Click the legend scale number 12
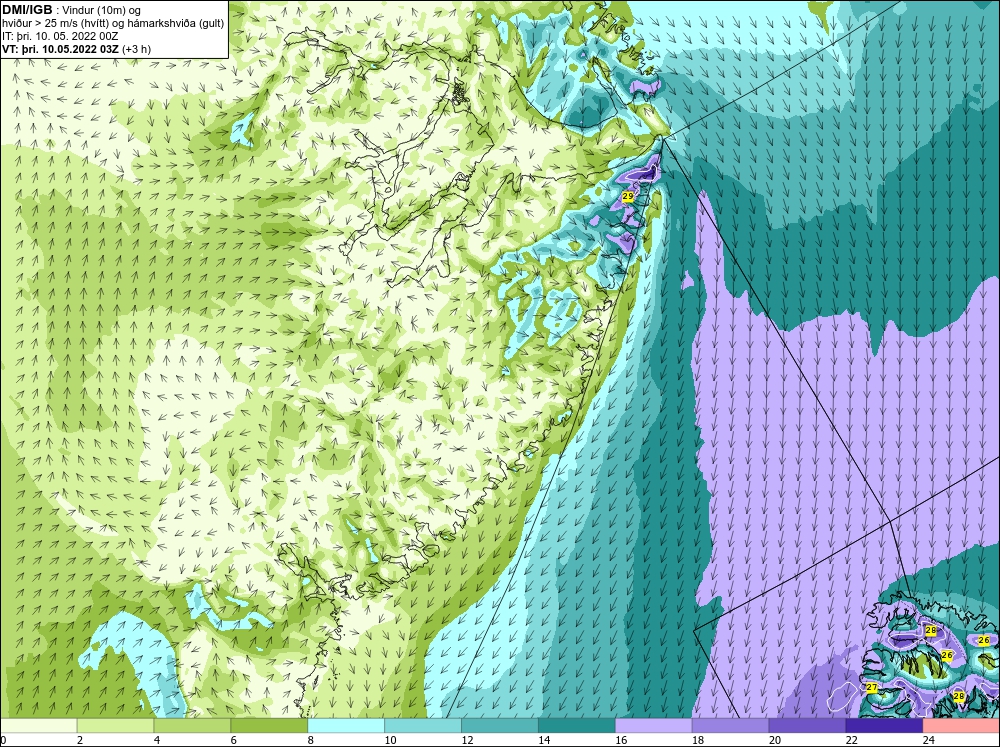Screen dimensions: 1000x747 tap(467, 740)
